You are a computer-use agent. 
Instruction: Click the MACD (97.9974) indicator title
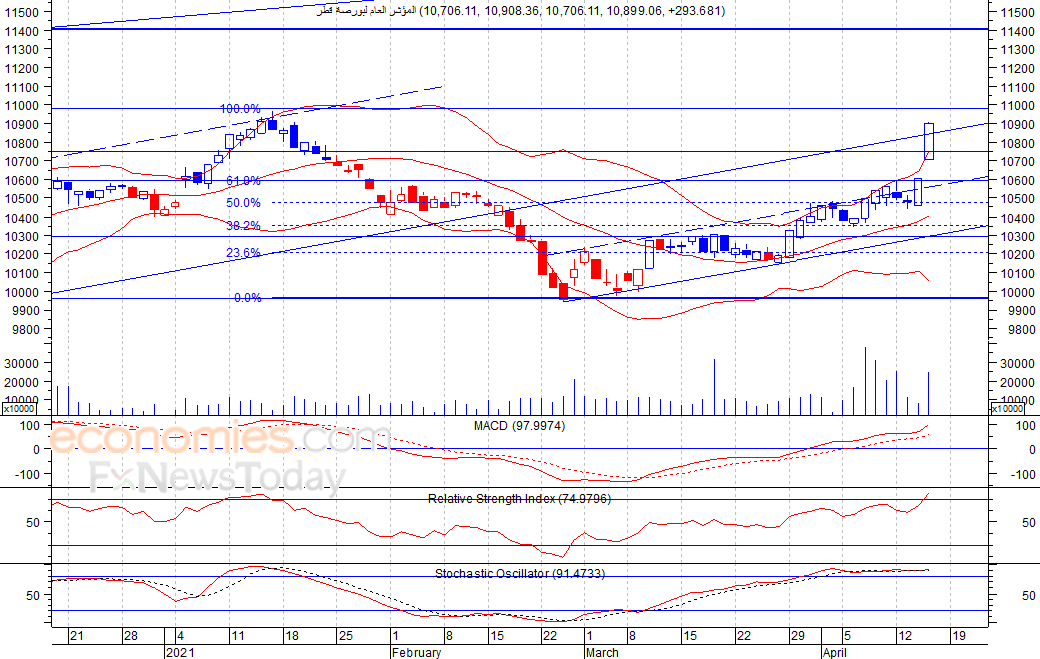tap(519, 426)
